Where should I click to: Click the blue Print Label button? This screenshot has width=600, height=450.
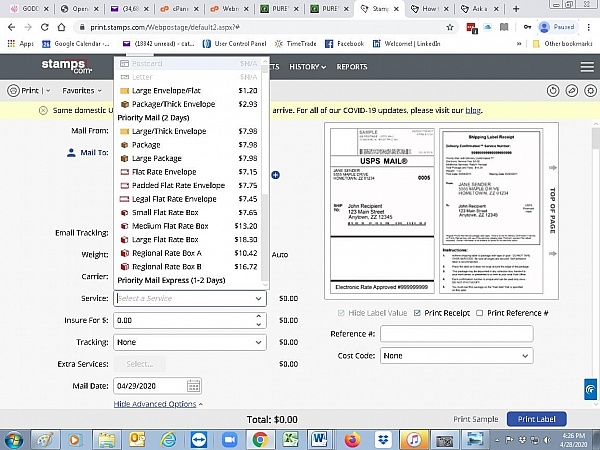(x=536, y=419)
